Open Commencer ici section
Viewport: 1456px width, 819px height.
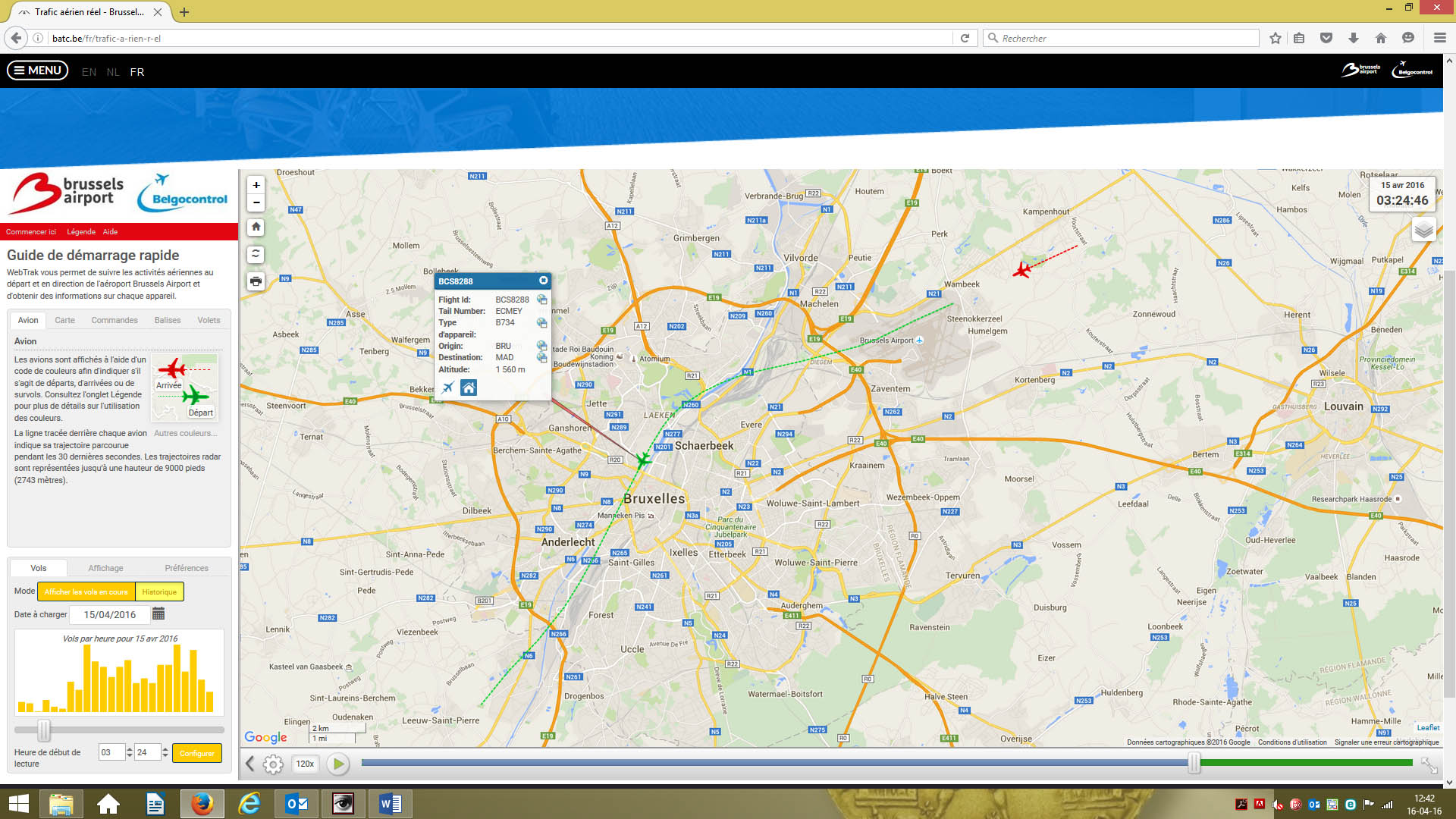tap(31, 232)
